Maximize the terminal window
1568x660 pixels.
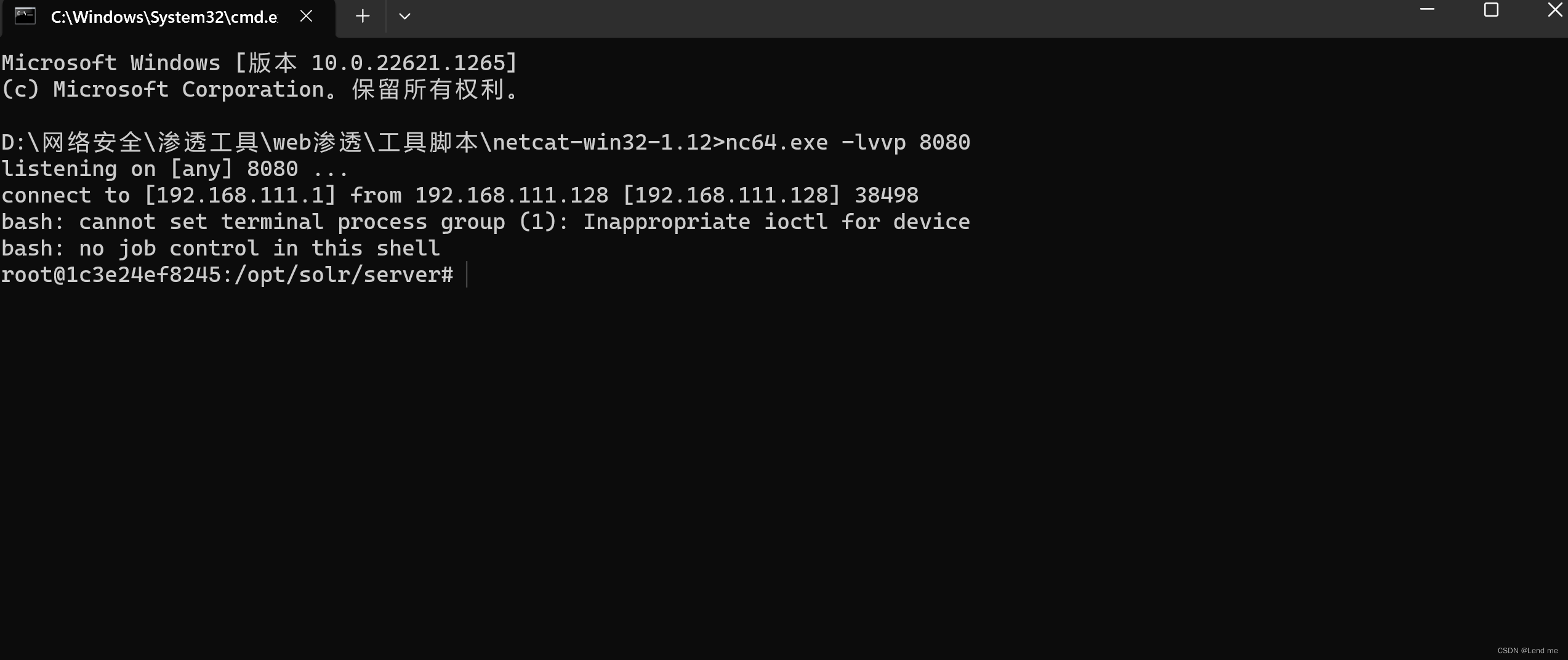[x=1491, y=10]
